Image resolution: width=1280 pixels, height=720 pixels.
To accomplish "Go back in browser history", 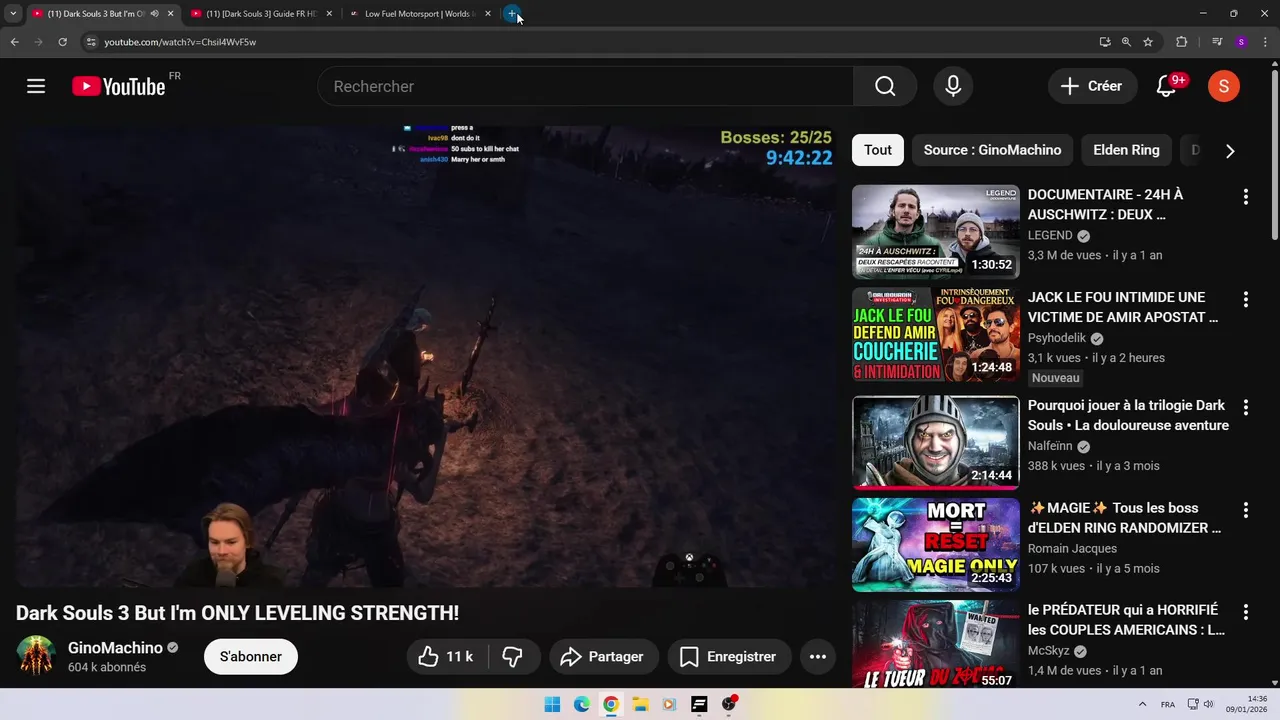I will pyautogui.click(x=14, y=42).
